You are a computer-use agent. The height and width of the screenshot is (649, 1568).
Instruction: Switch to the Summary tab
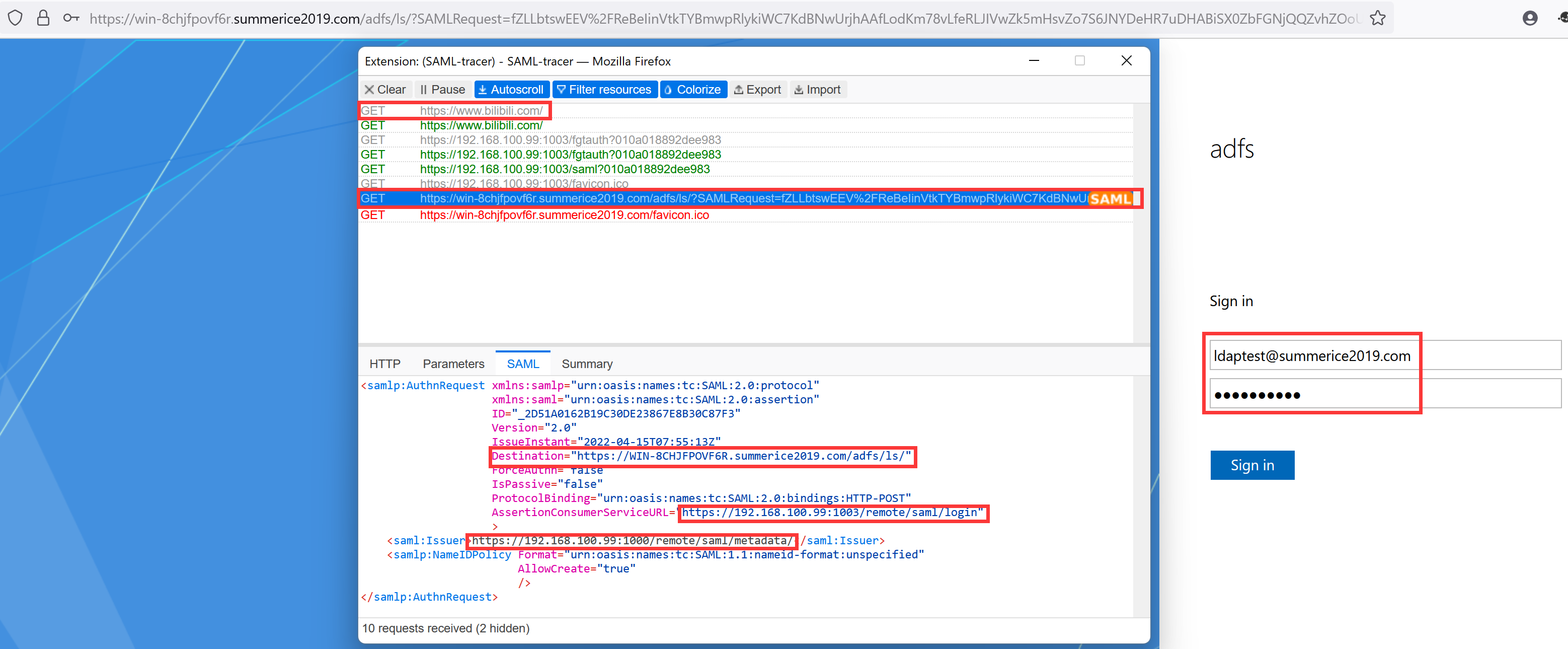pos(587,364)
